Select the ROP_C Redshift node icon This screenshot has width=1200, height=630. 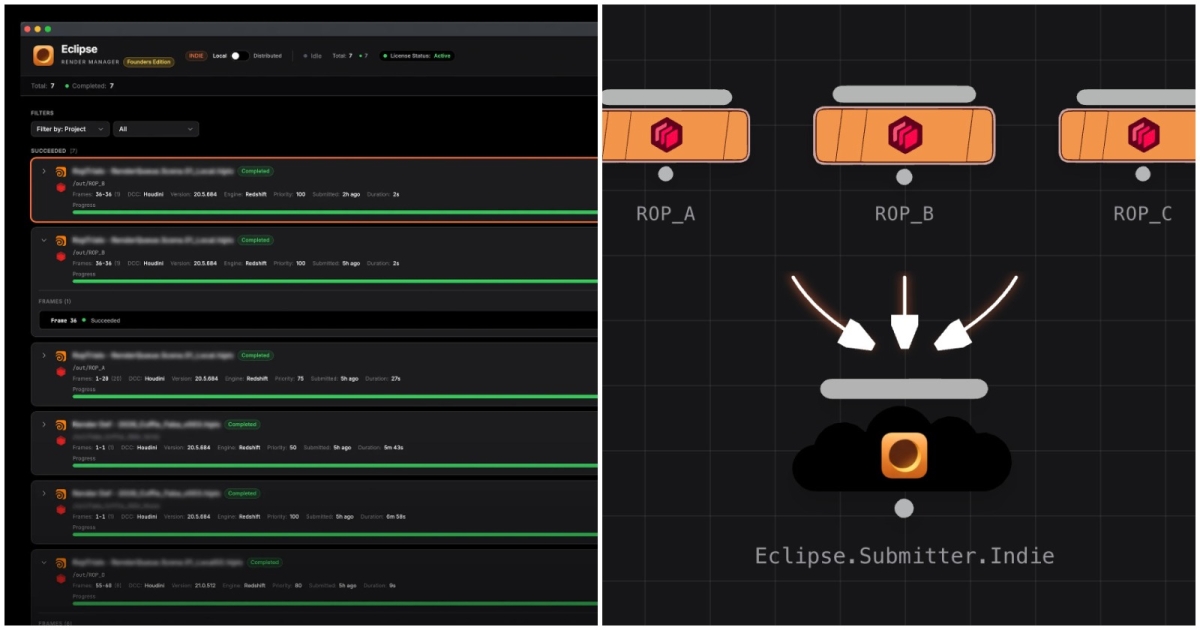(1143, 135)
